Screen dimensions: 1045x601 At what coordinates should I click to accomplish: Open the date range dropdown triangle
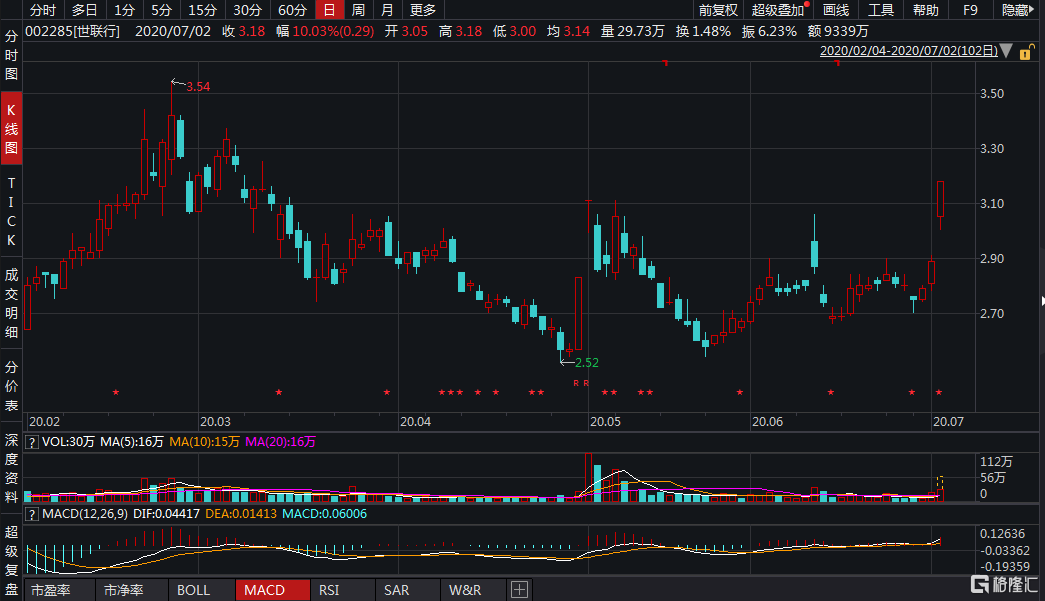pyautogui.click(x=1007, y=50)
